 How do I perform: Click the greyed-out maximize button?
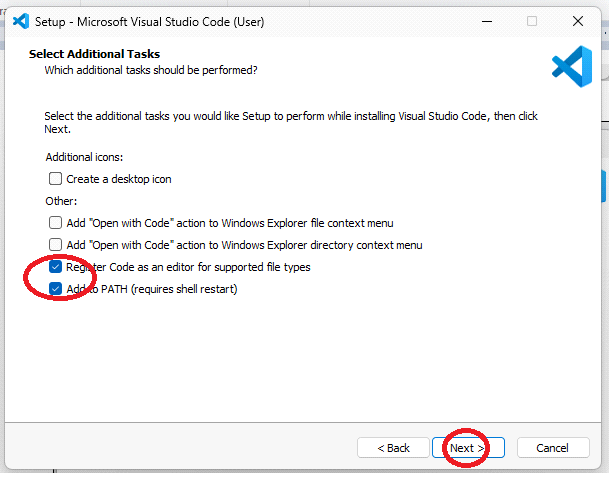tap(532, 20)
